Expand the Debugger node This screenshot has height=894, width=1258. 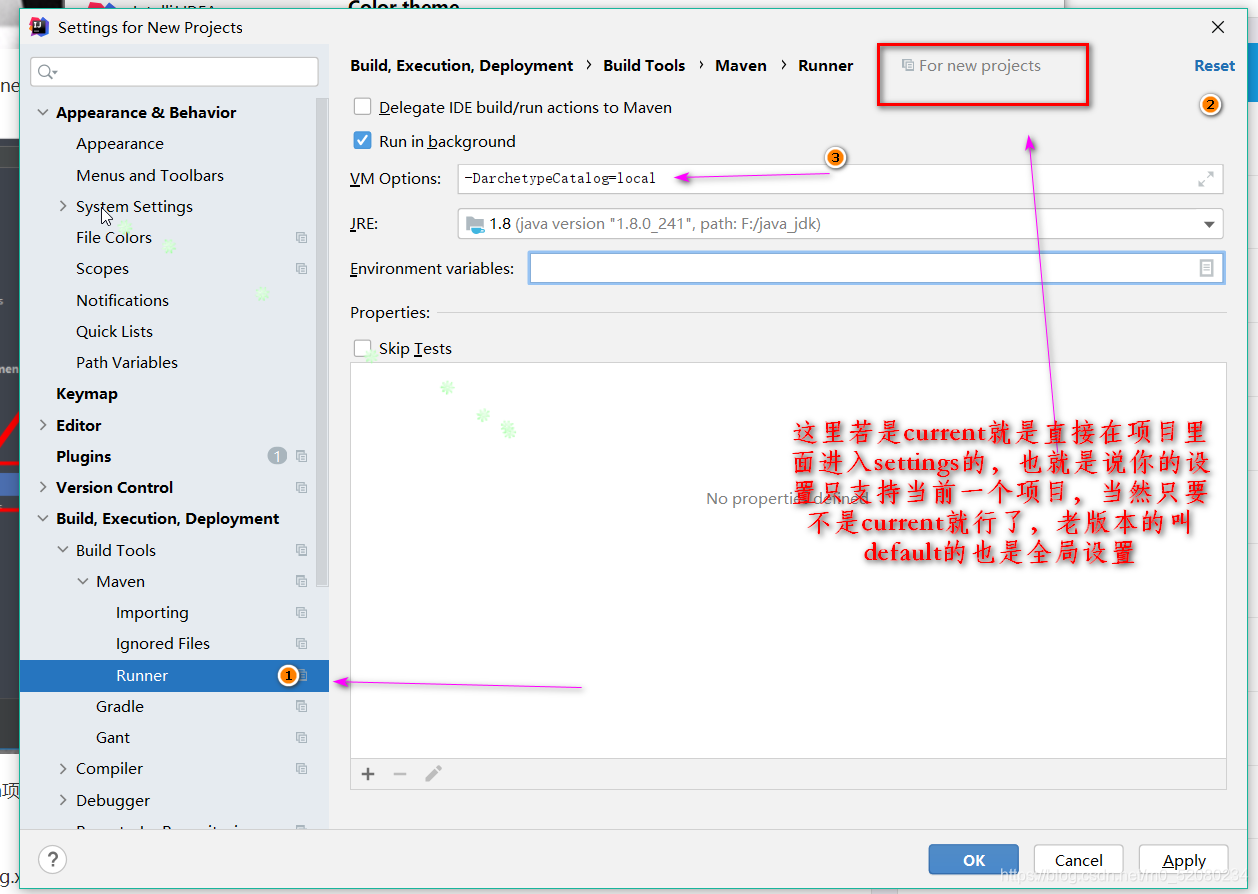tap(64, 800)
